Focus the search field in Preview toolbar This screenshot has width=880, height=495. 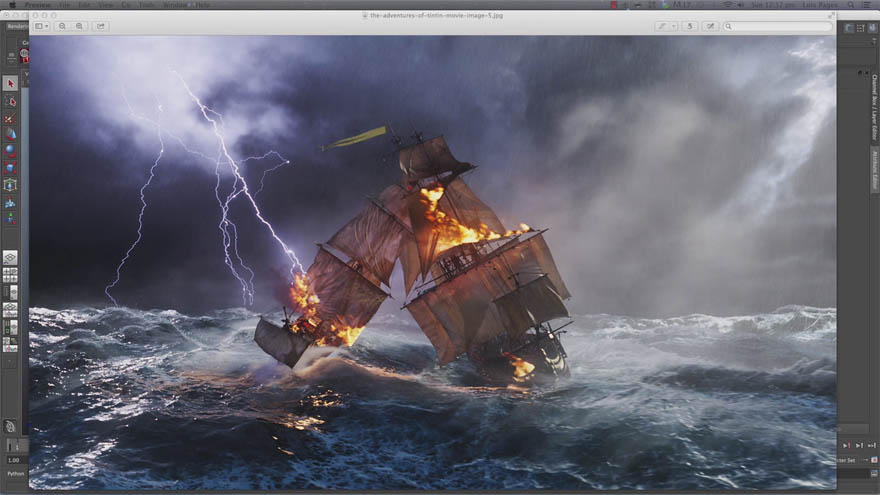777,26
